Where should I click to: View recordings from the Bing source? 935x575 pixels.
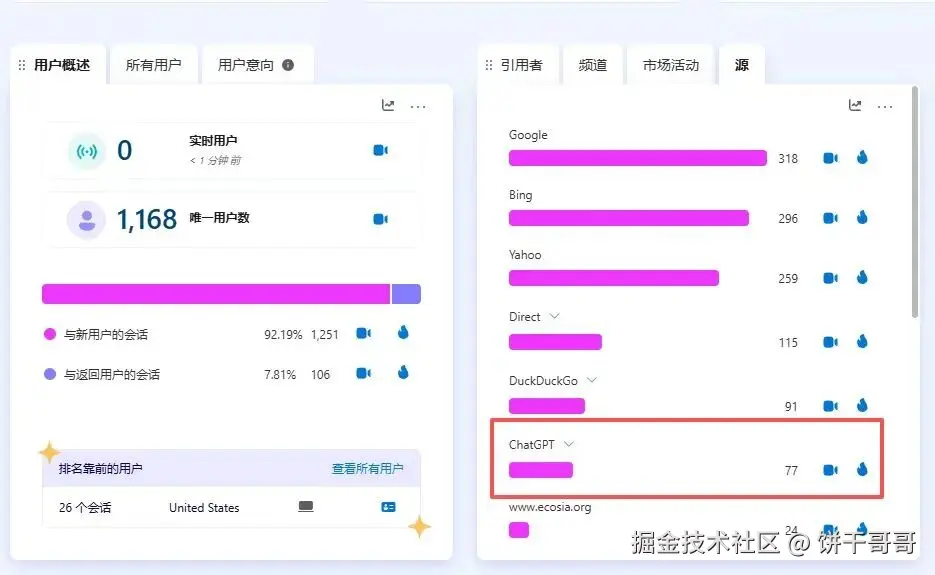831,218
